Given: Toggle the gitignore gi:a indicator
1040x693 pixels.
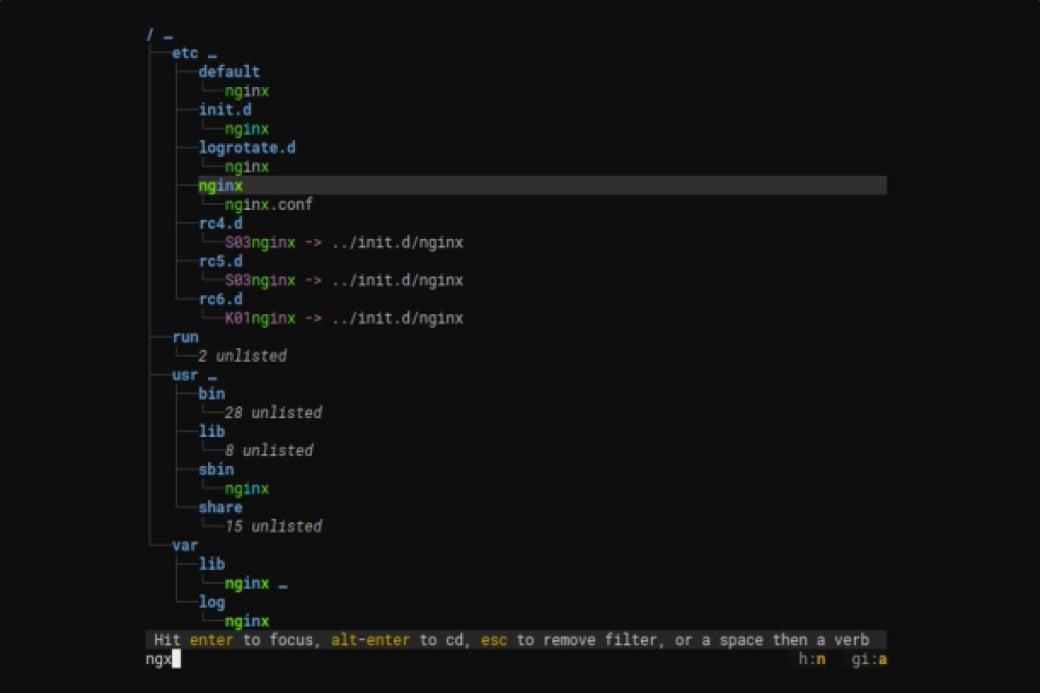Looking at the screenshot, I should point(870,659).
